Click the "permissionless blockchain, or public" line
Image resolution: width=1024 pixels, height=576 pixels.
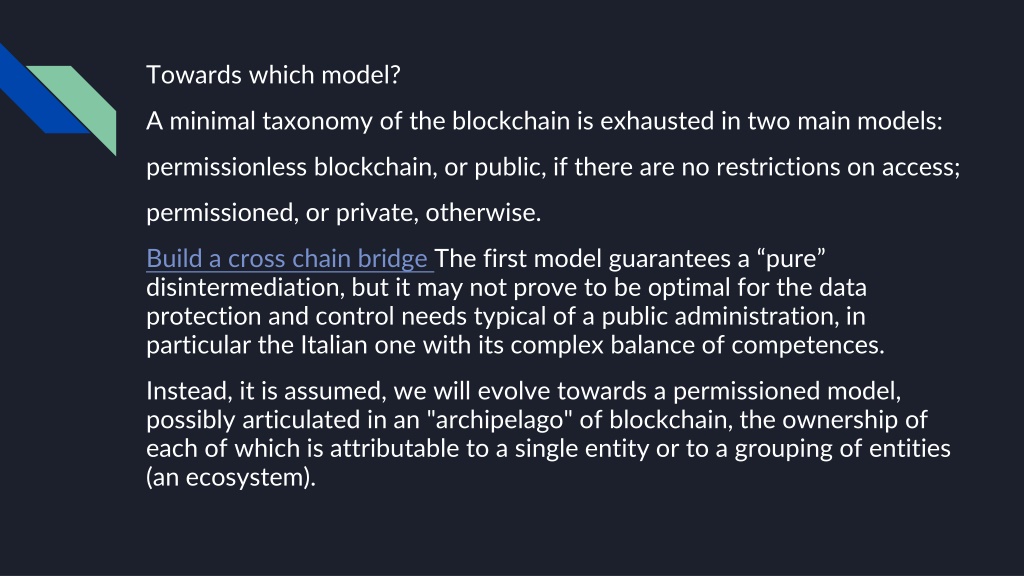553,167
